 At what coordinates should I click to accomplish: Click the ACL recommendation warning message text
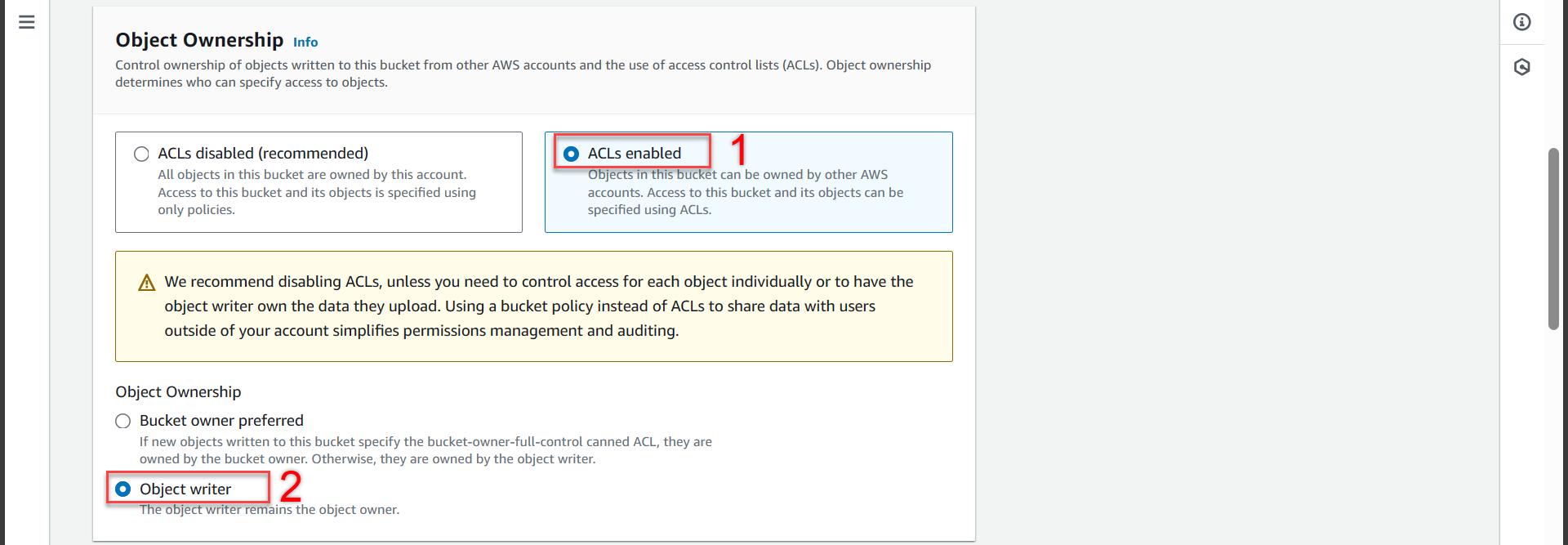[x=538, y=306]
